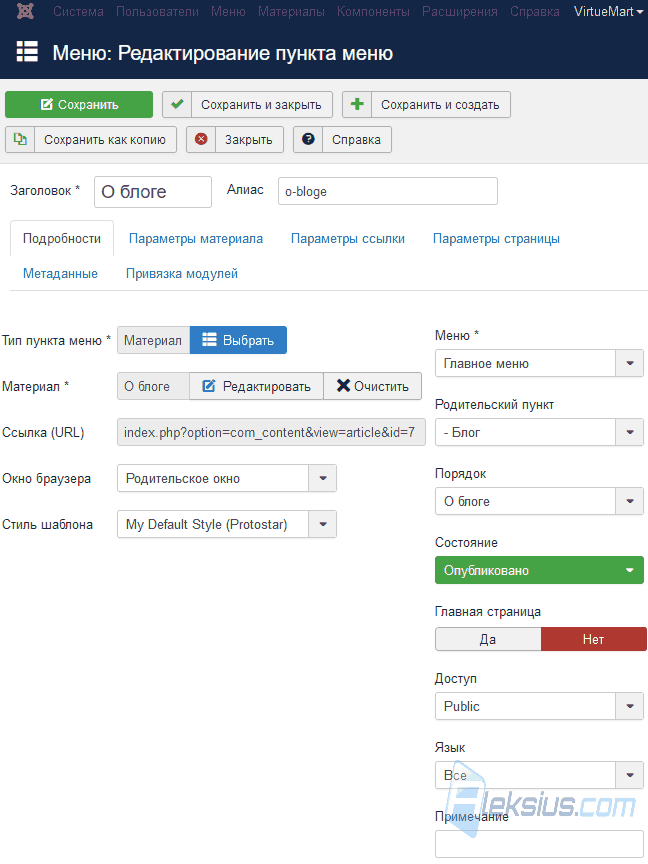Click Сохранить и создать button

(x=426, y=104)
